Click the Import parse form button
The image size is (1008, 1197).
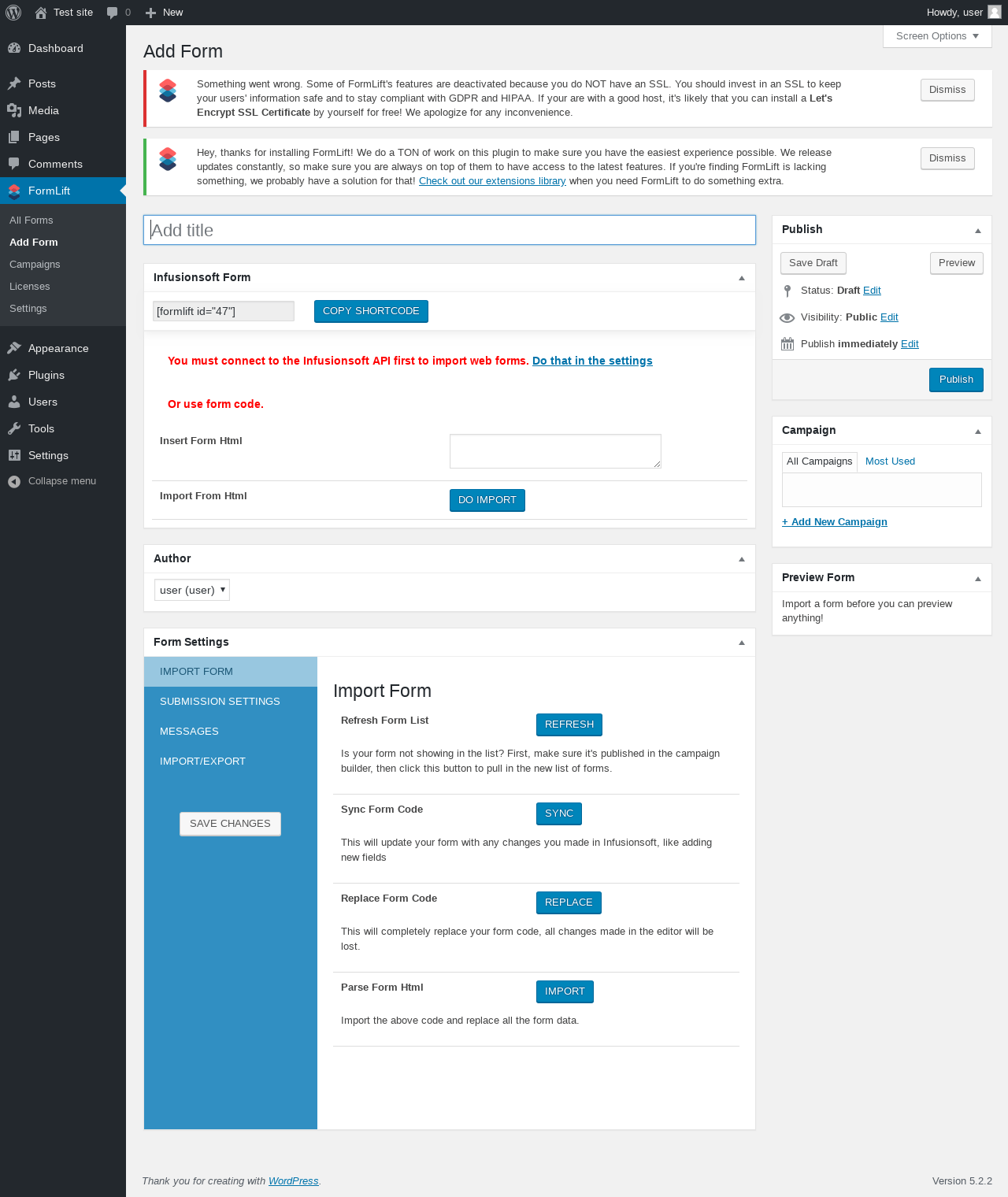pyautogui.click(x=565, y=991)
